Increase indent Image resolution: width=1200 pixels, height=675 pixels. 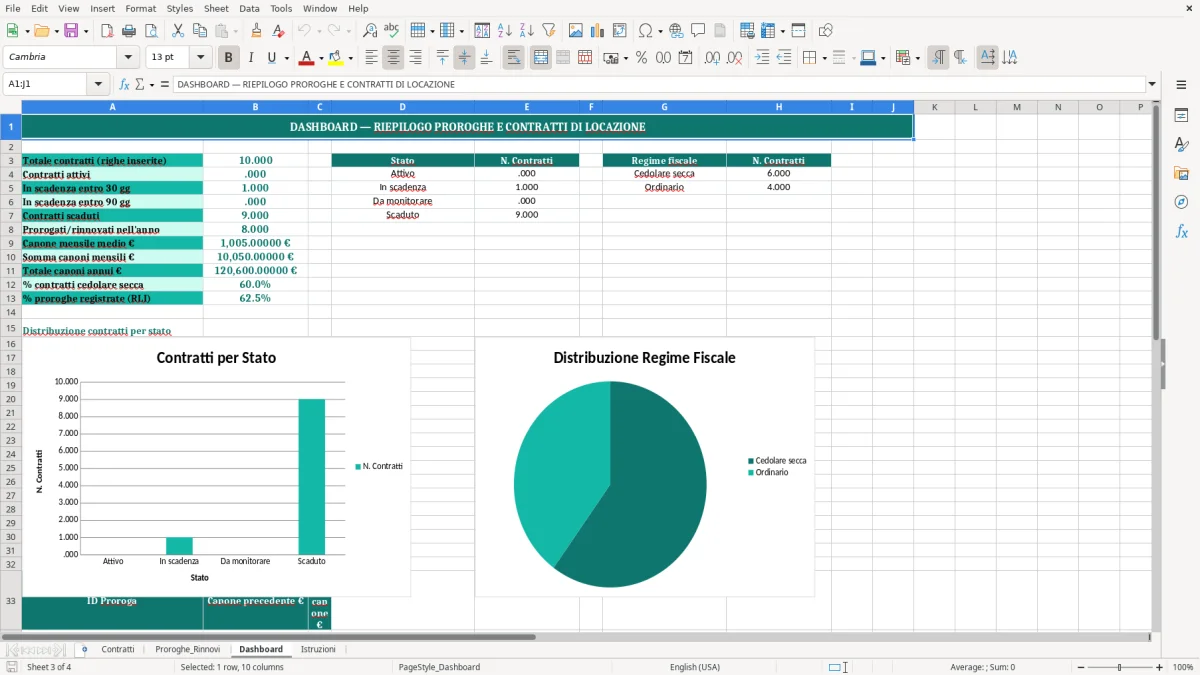762,58
